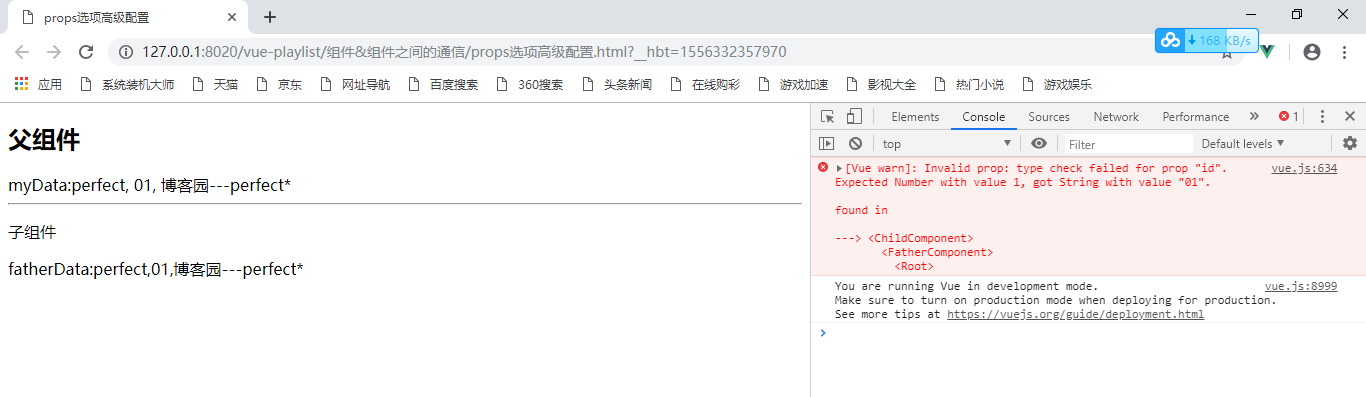Toggle the device toolbar

coord(854,117)
